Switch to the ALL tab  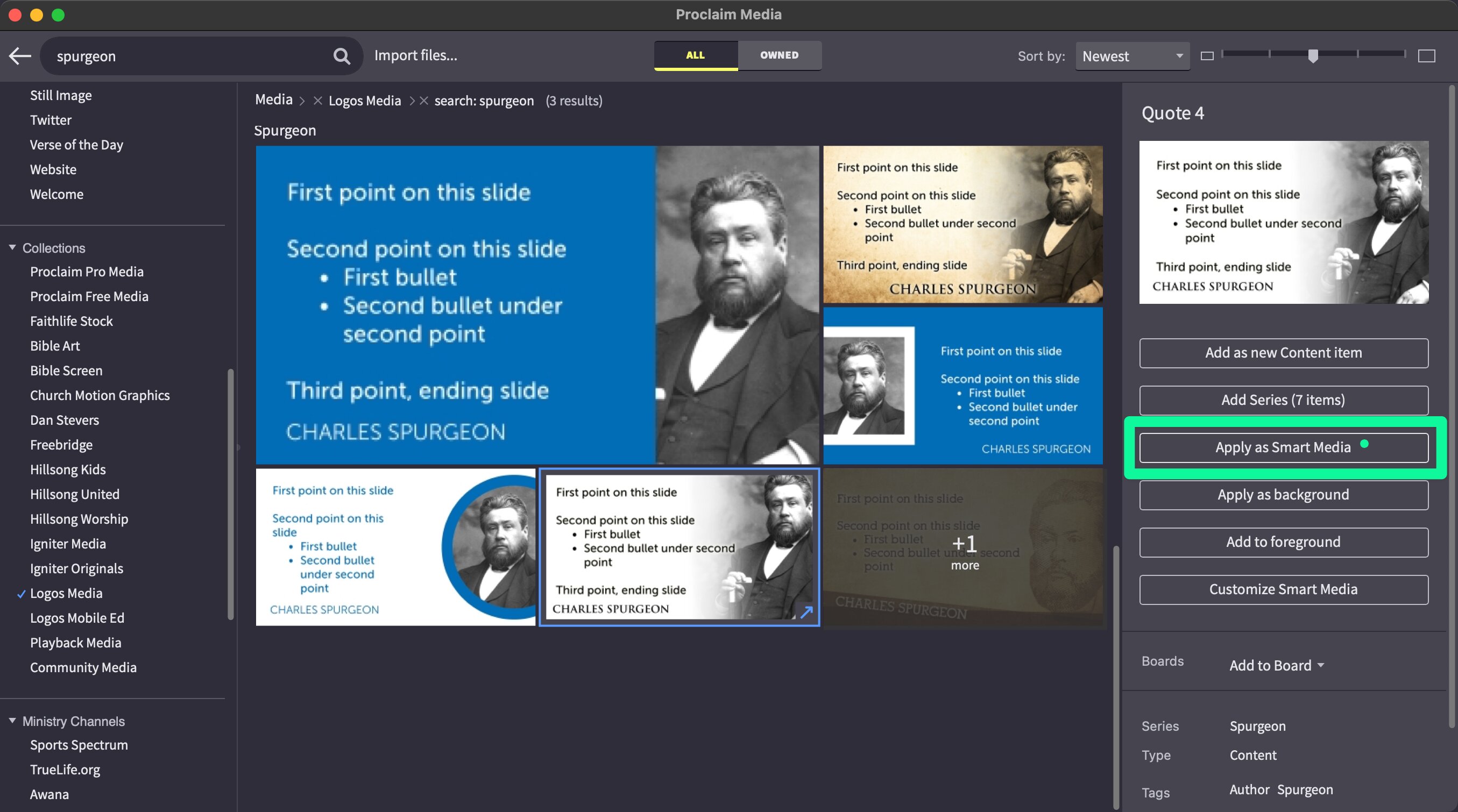696,55
